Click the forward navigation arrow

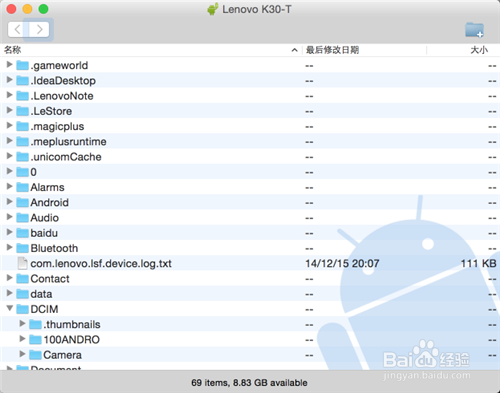[x=39, y=29]
